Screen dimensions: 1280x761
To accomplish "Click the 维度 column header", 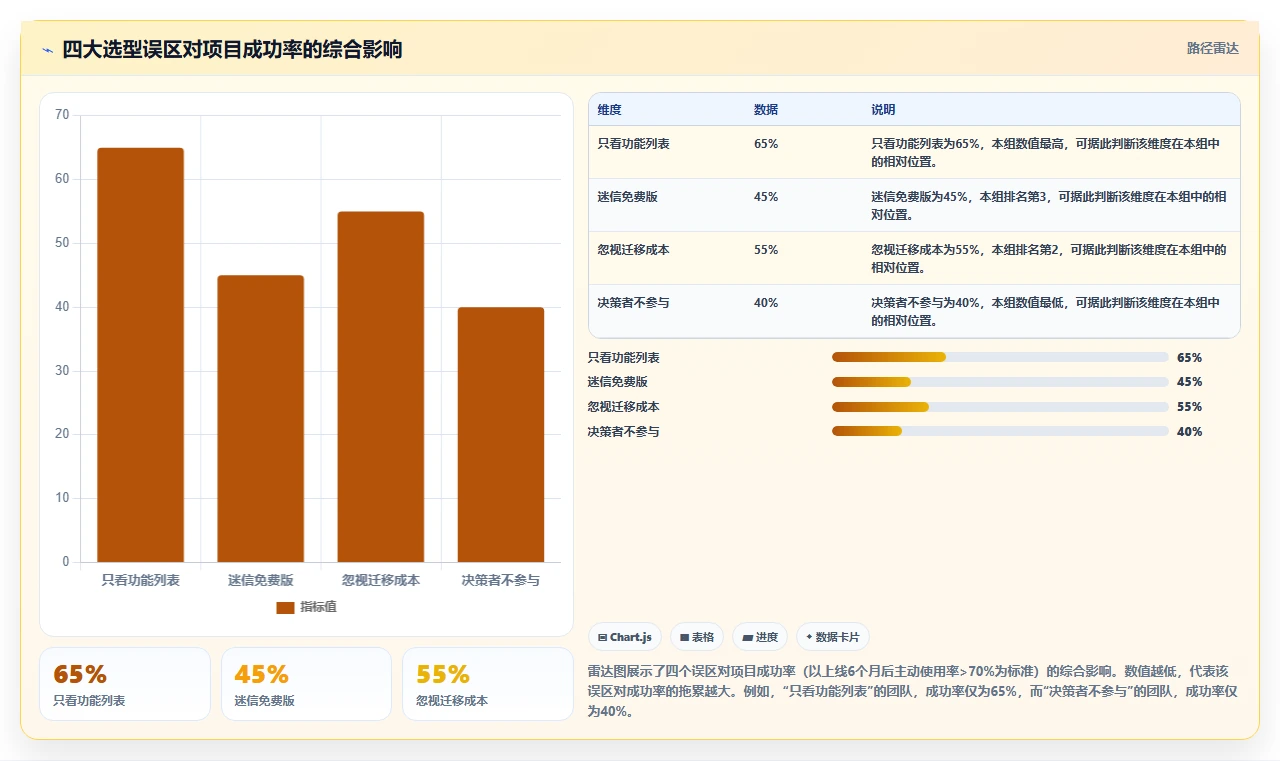I will point(609,110).
